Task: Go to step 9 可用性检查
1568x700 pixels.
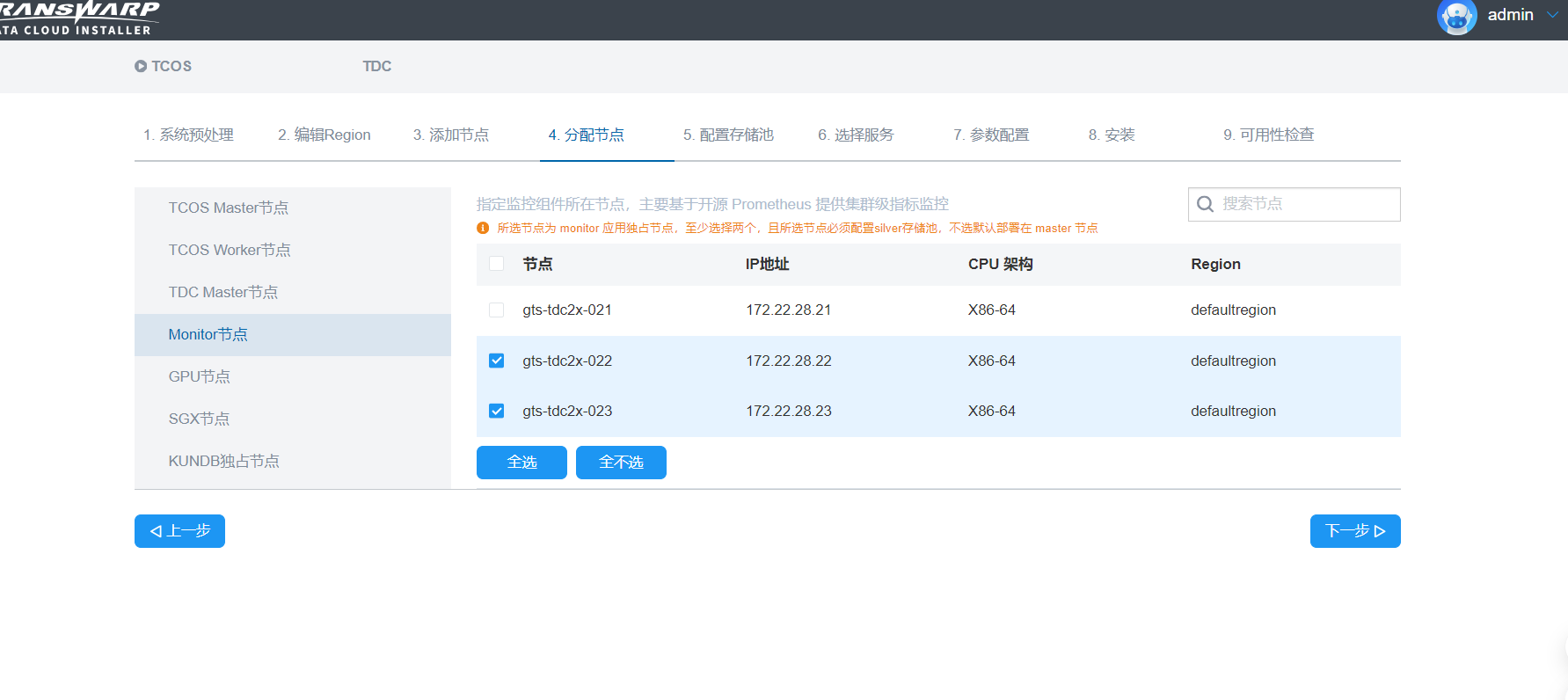Action: 1269,135
